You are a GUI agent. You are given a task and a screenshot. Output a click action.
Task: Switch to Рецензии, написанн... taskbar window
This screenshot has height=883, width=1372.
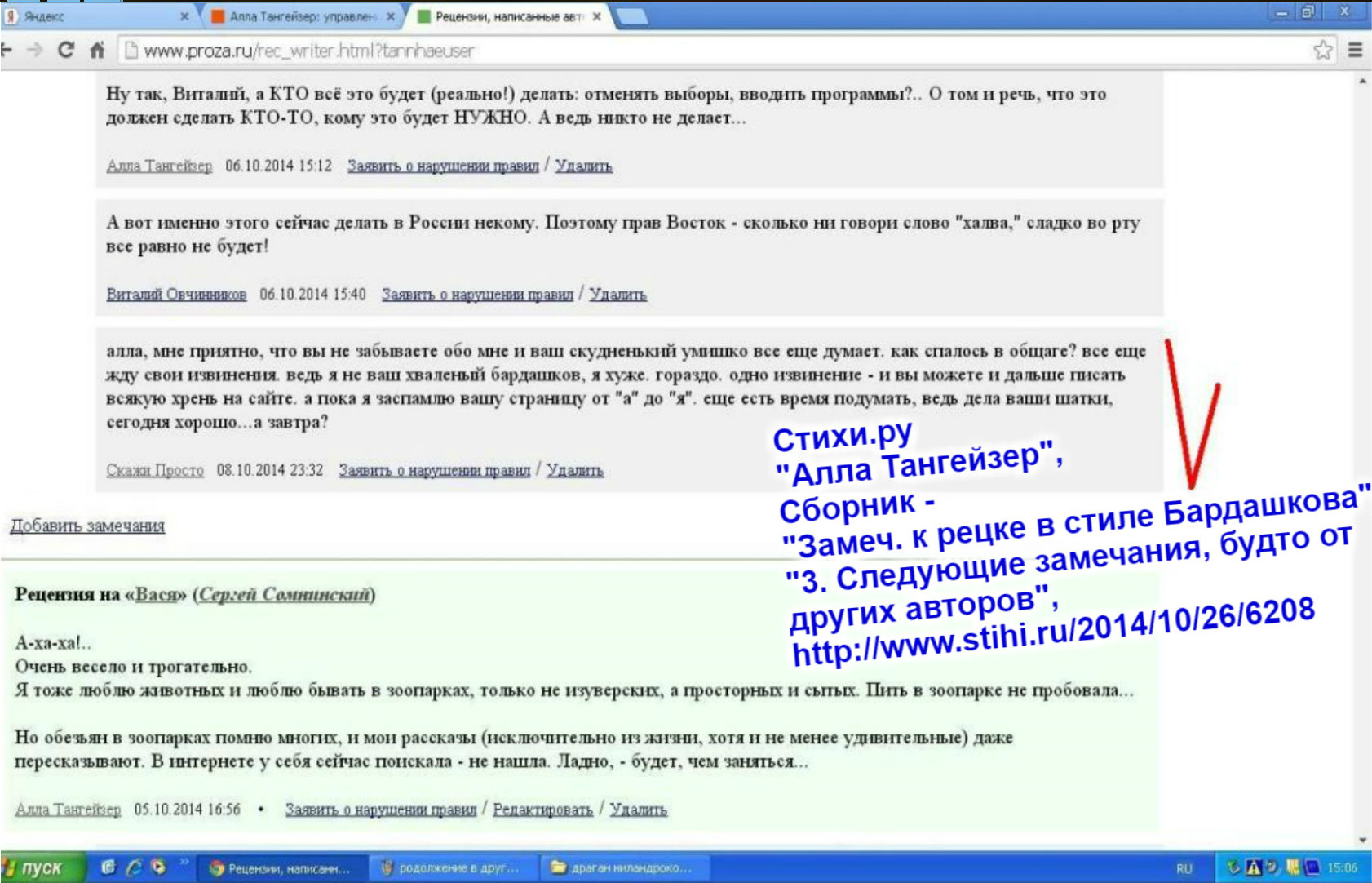281,868
